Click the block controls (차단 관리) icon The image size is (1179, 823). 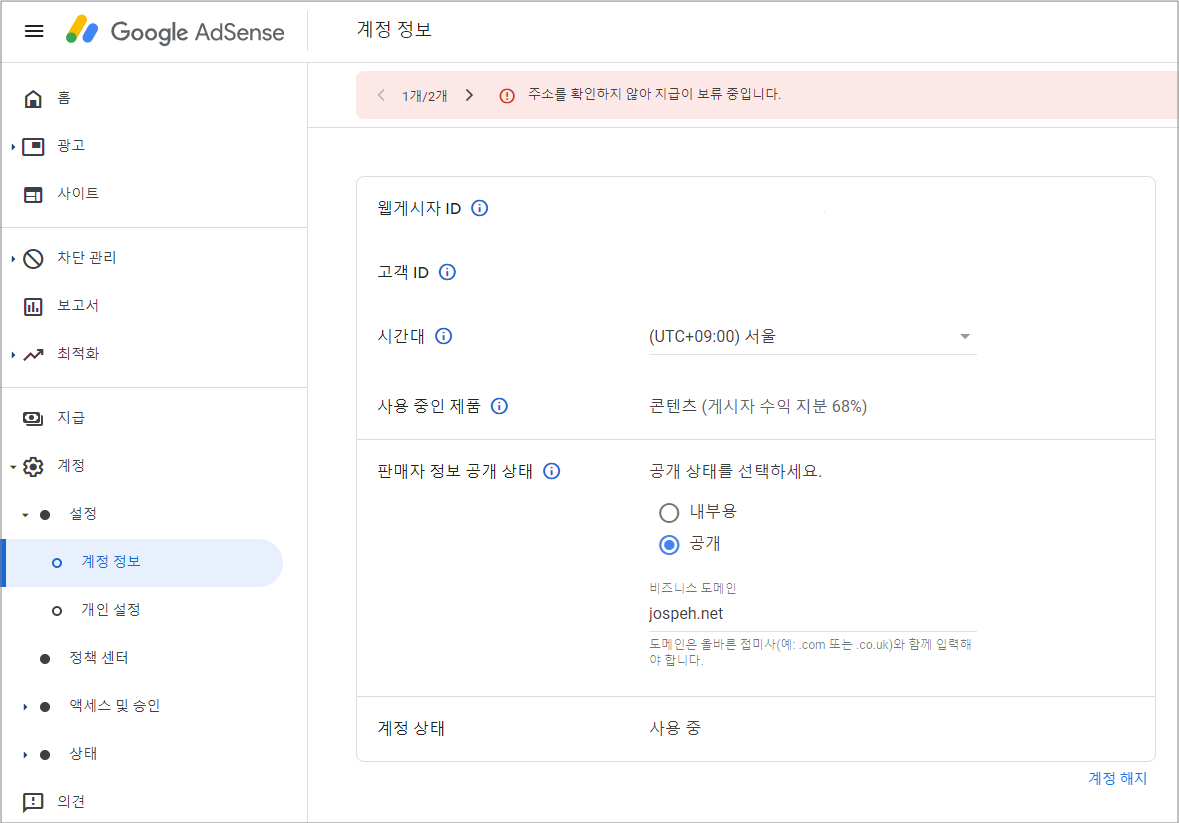[x=33, y=258]
